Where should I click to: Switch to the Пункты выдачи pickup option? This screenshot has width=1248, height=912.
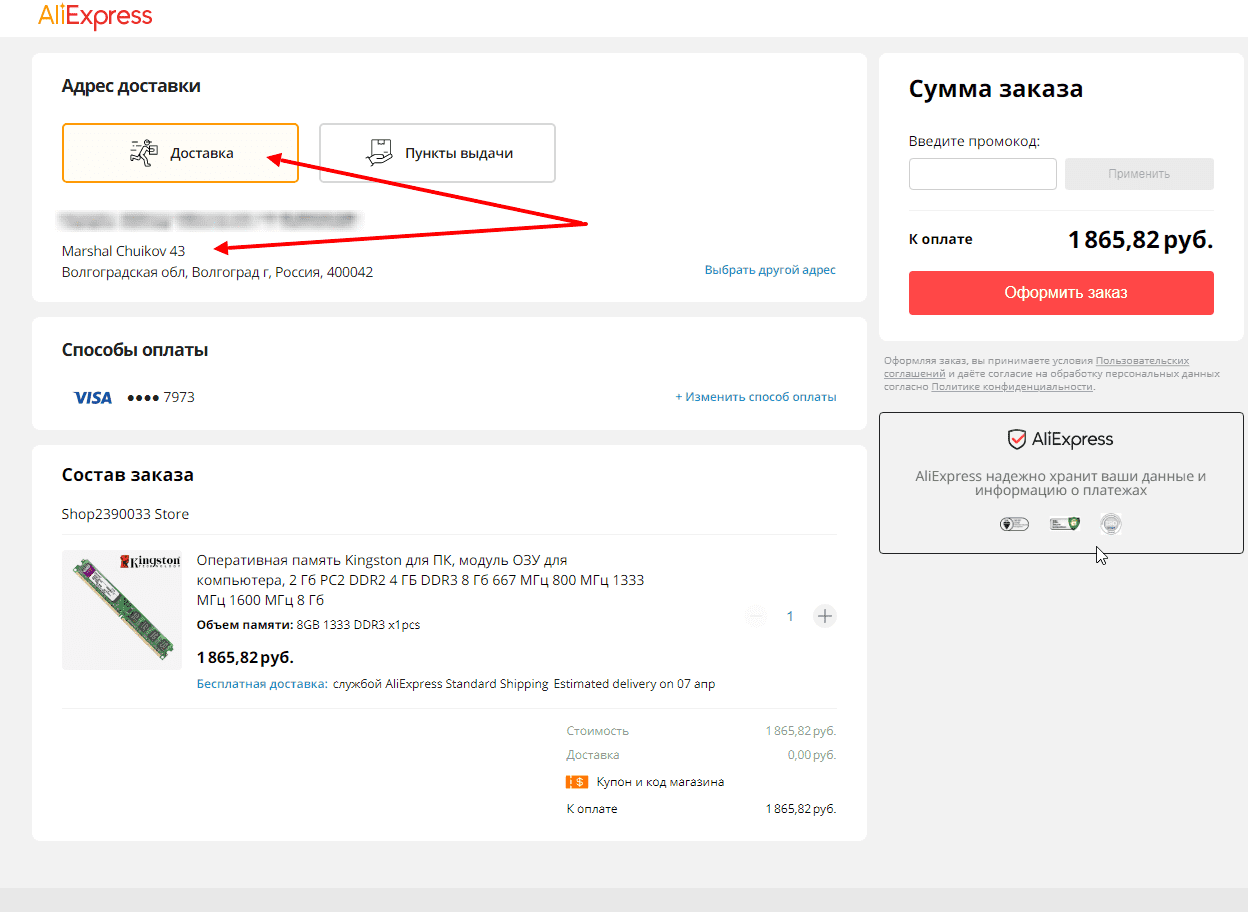[x=437, y=153]
